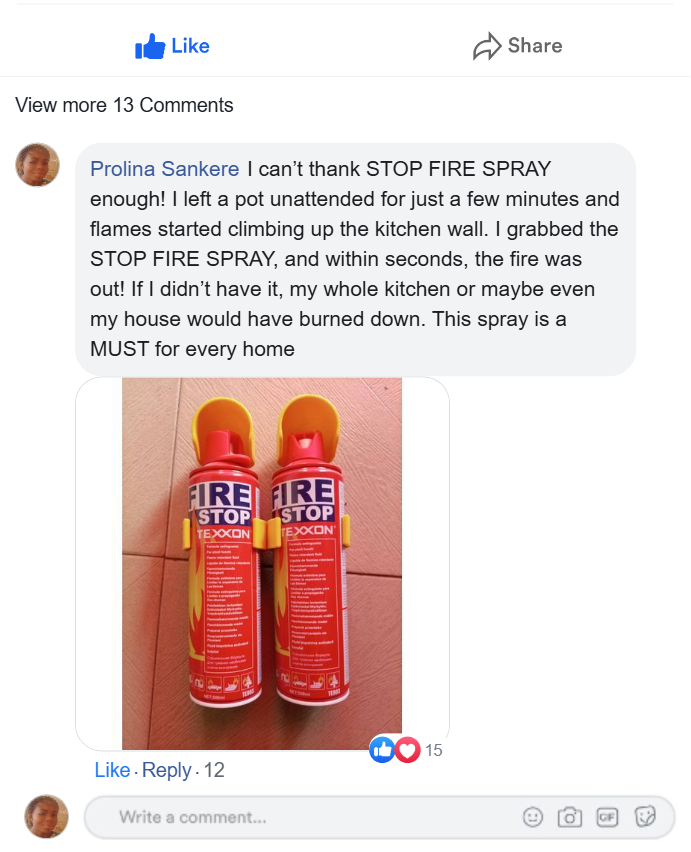Click the red heart reaction badge
The image size is (691, 852).
407,750
